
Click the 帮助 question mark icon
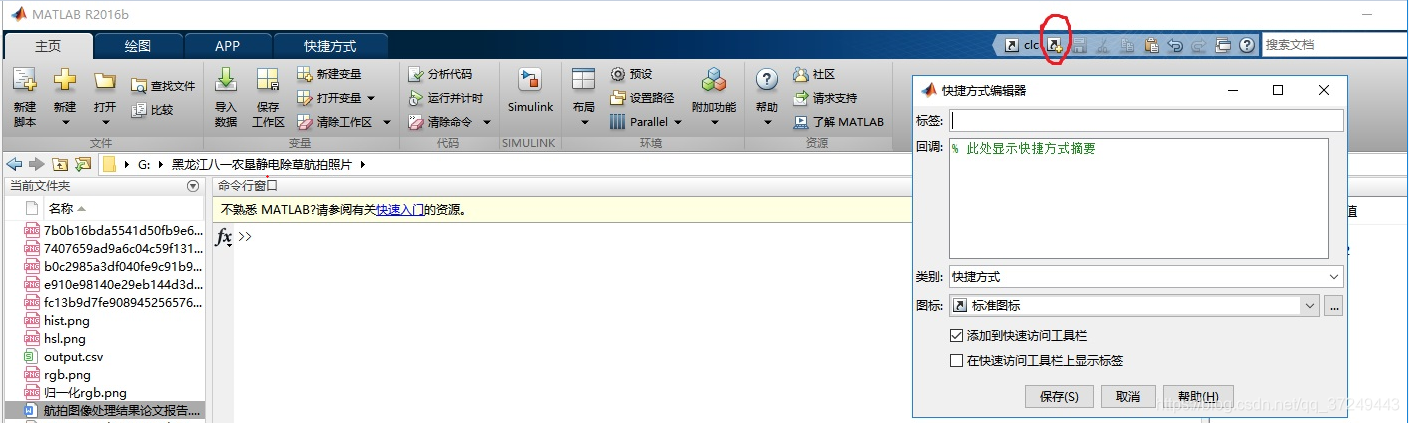coord(767,80)
